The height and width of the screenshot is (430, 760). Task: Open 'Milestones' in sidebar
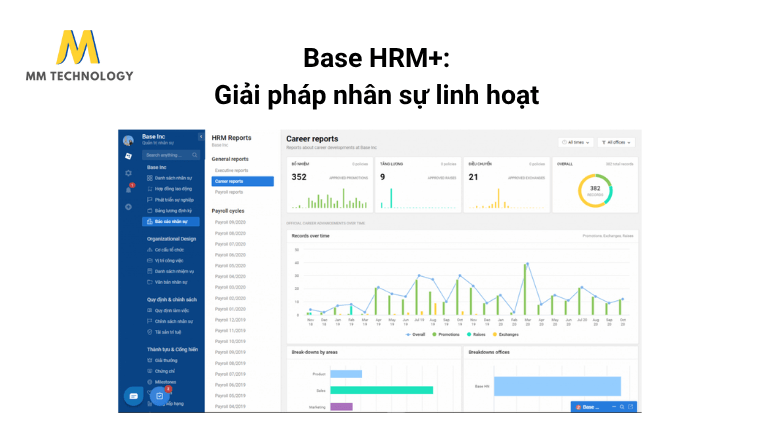point(165,382)
